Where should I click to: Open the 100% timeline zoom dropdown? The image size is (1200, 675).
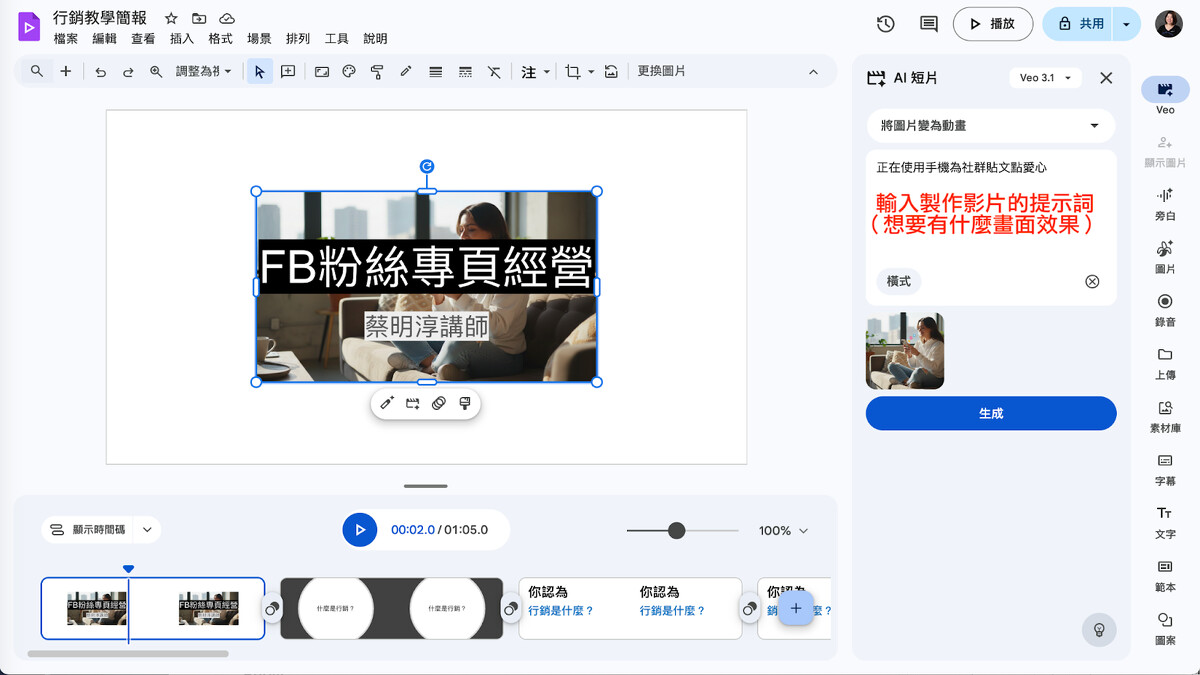[x=783, y=531]
